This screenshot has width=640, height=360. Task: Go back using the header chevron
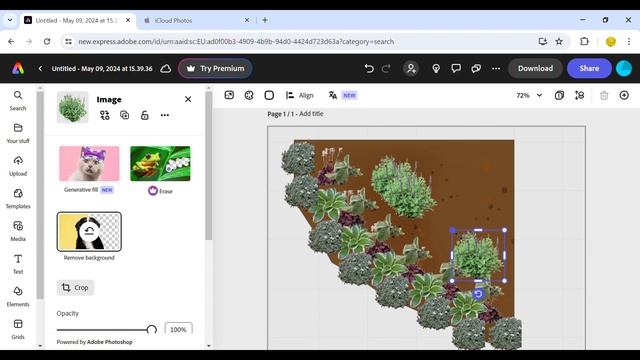coord(40,69)
